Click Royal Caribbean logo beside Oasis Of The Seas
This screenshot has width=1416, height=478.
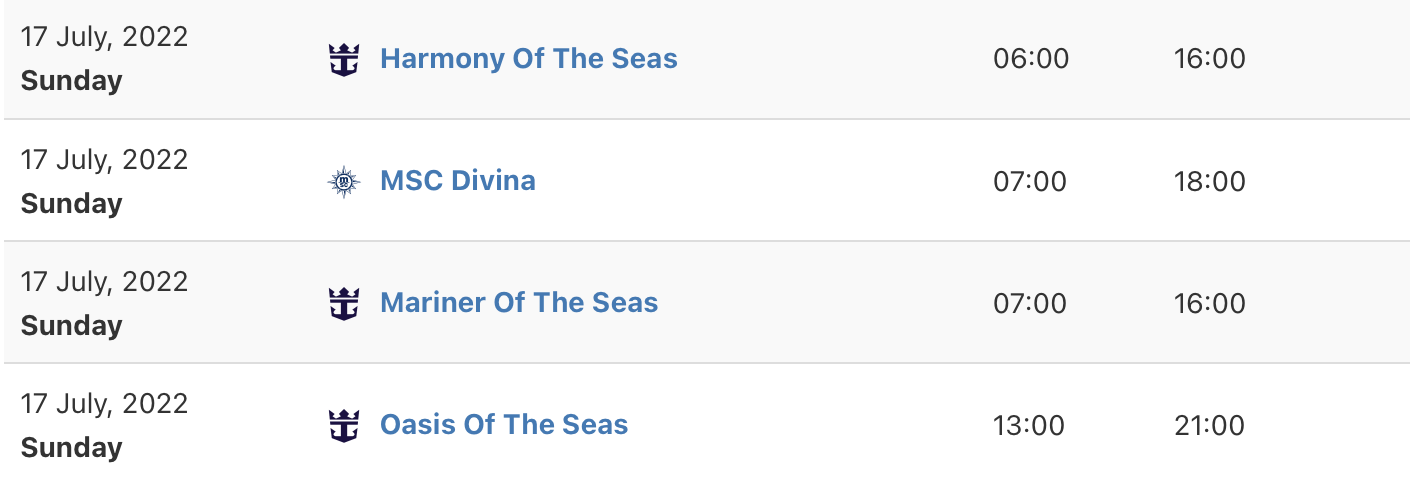point(344,426)
